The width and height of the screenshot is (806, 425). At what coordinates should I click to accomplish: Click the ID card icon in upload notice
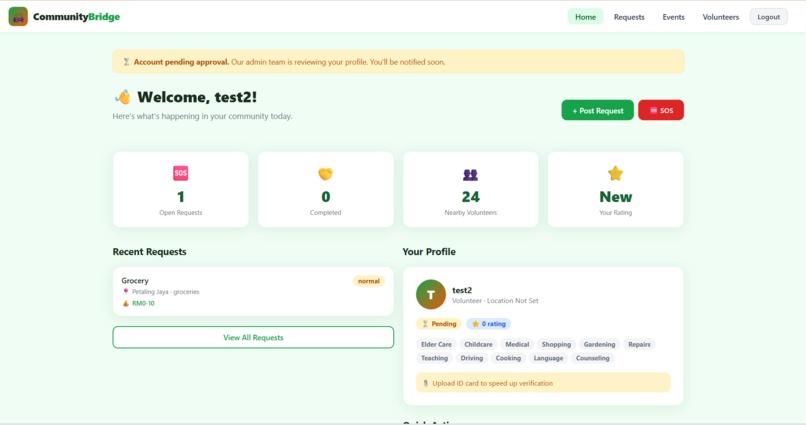click(426, 383)
